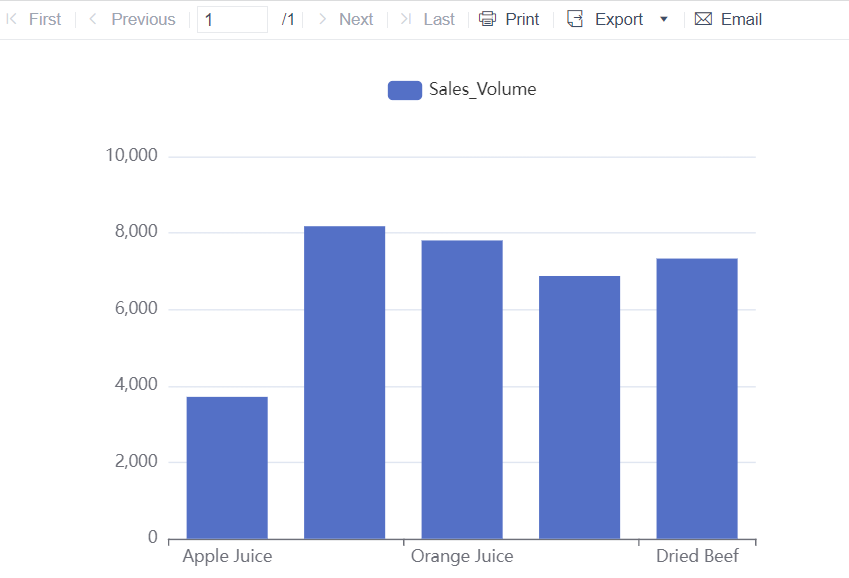849x578 pixels.
Task: Click the Last page navigation icon
Action: point(404,19)
